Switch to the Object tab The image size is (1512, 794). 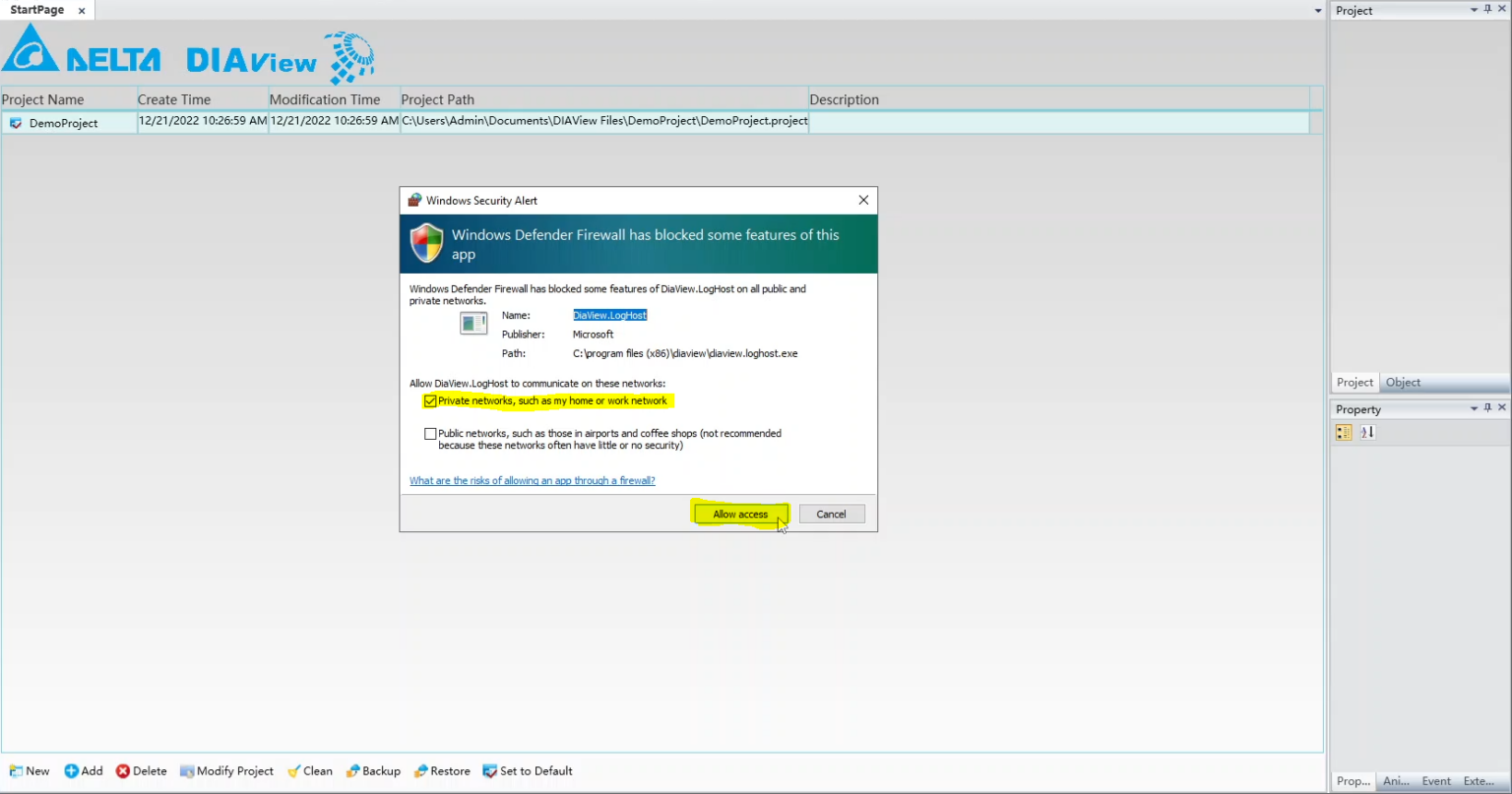pos(1403,383)
